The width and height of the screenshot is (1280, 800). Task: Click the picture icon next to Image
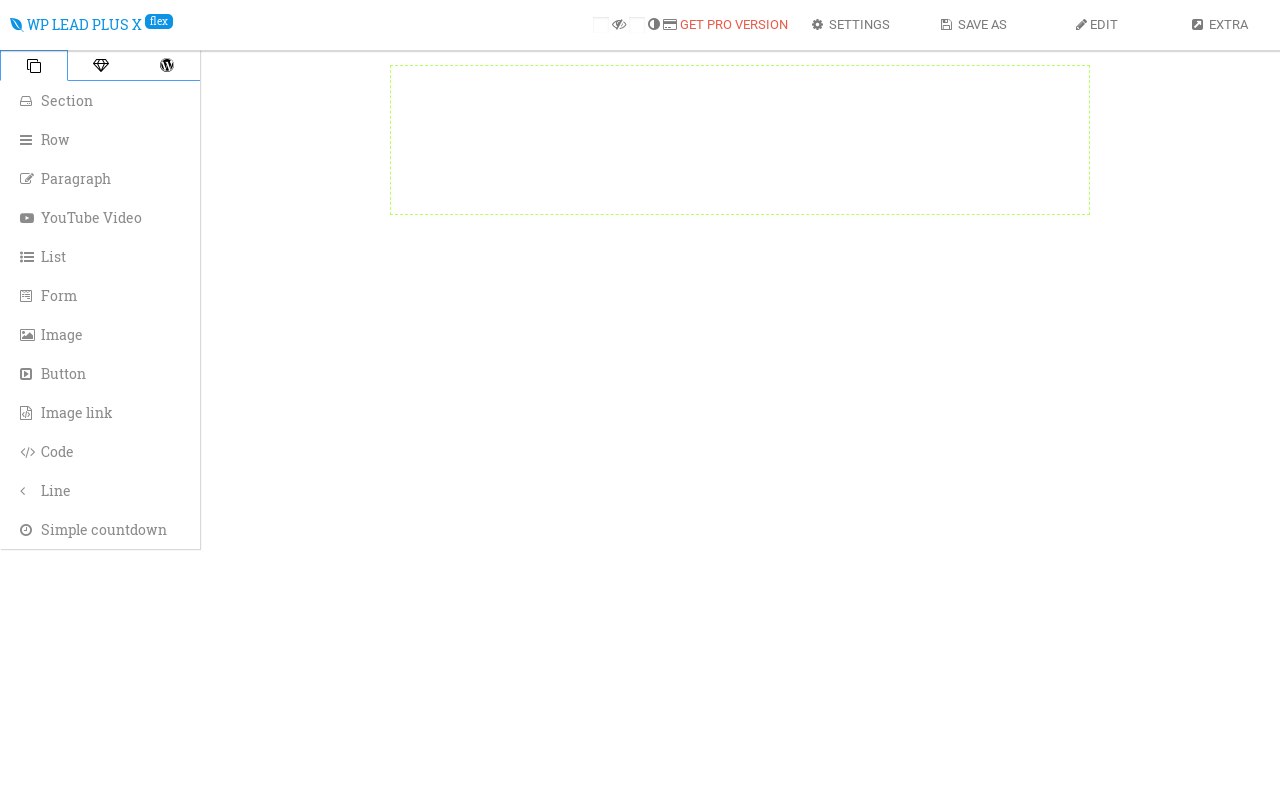[27, 335]
